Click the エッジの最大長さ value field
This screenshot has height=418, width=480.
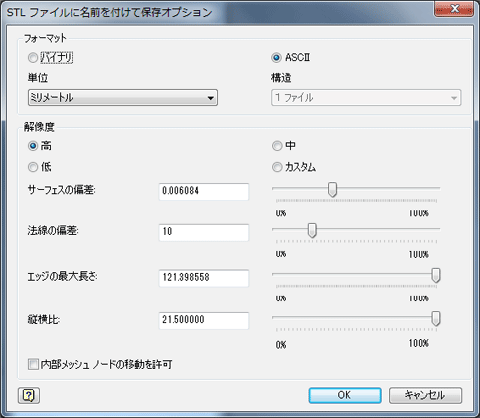204,278
